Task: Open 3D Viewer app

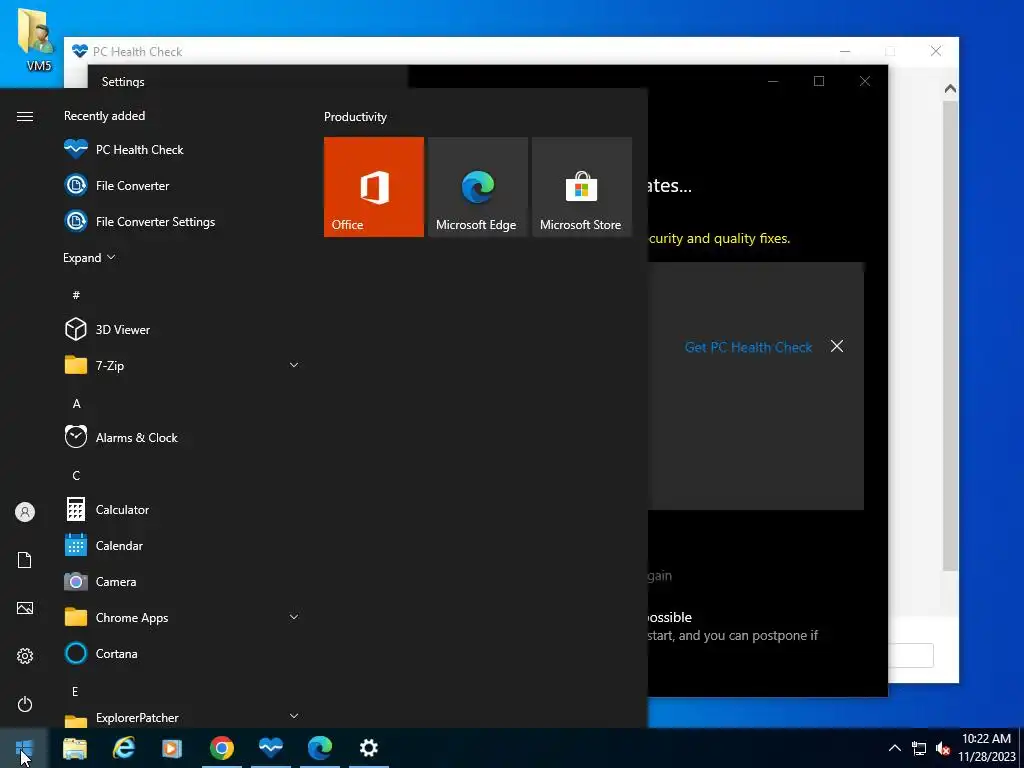Action: point(182,330)
